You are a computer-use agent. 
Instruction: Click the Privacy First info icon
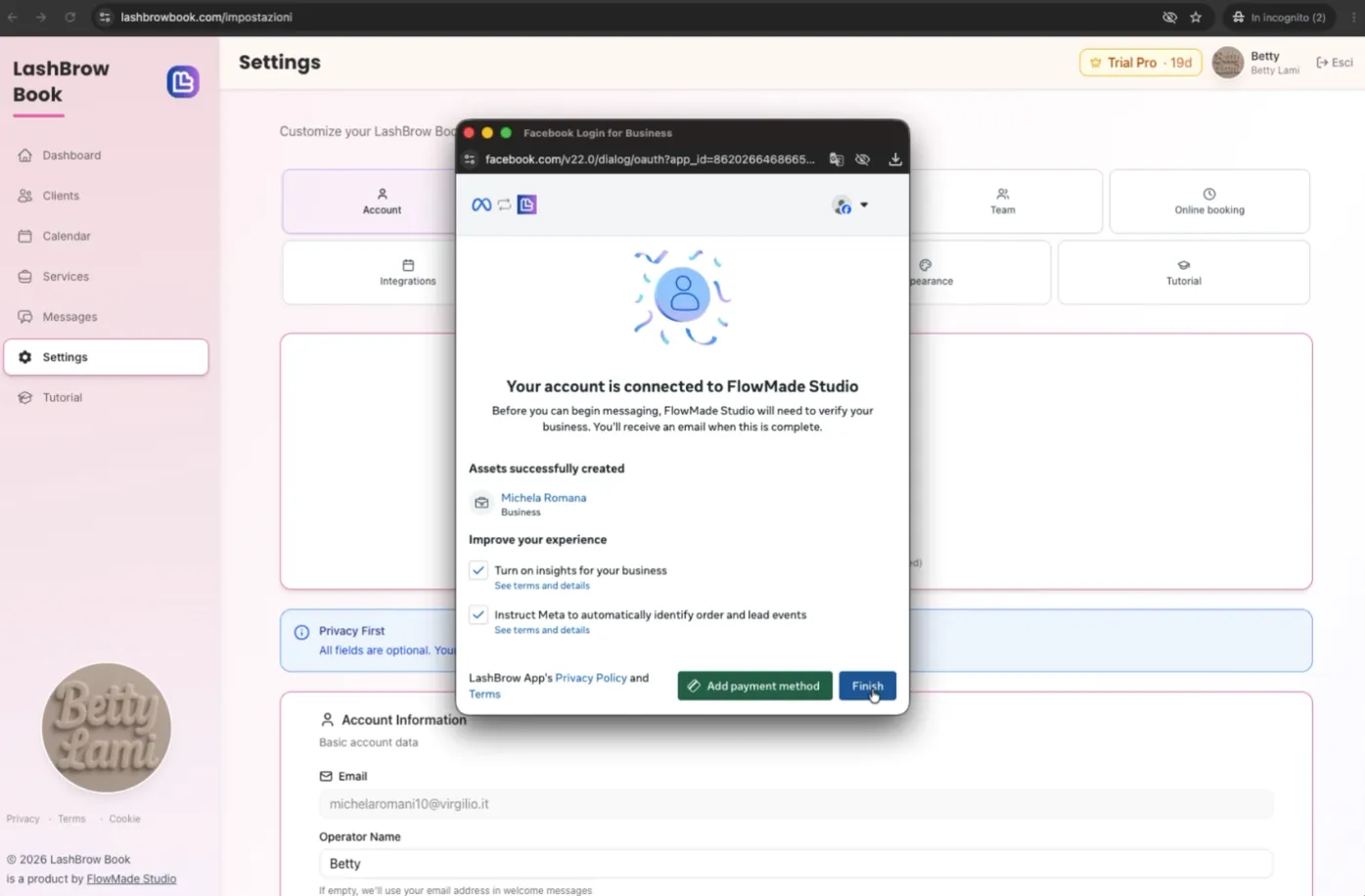click(x=301, y=633)
